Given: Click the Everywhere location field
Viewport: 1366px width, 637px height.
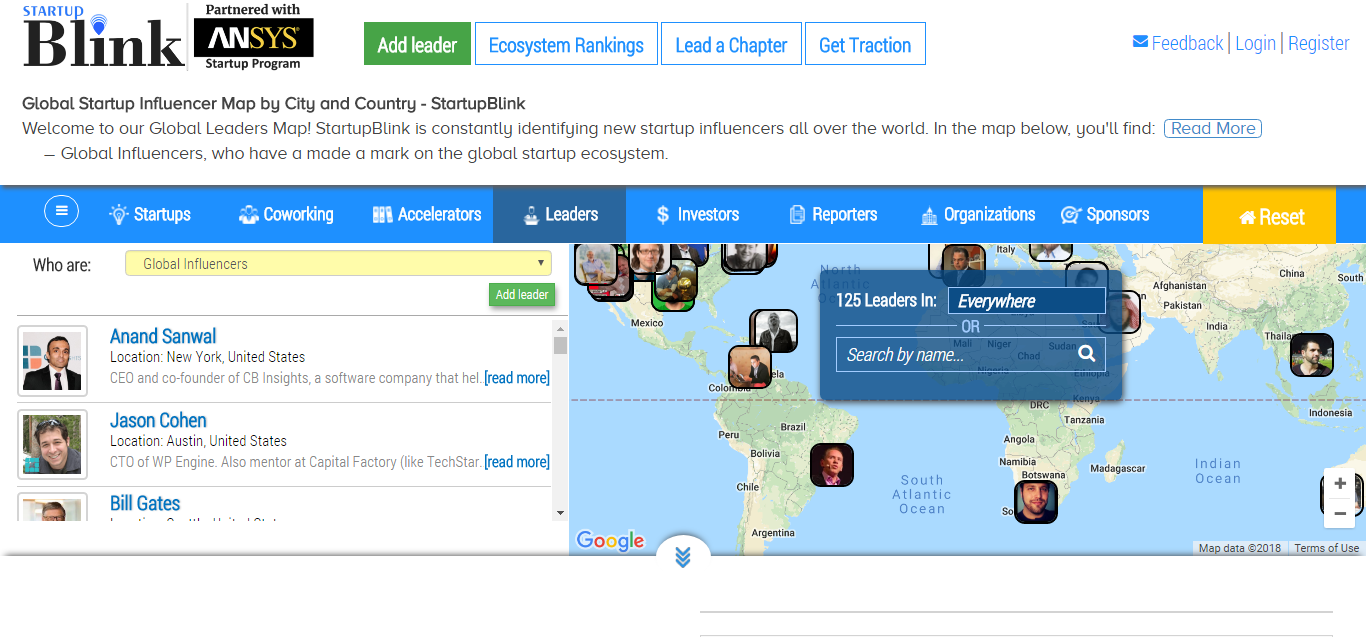Looking at the screenshot, I should tap(1026, 301).
